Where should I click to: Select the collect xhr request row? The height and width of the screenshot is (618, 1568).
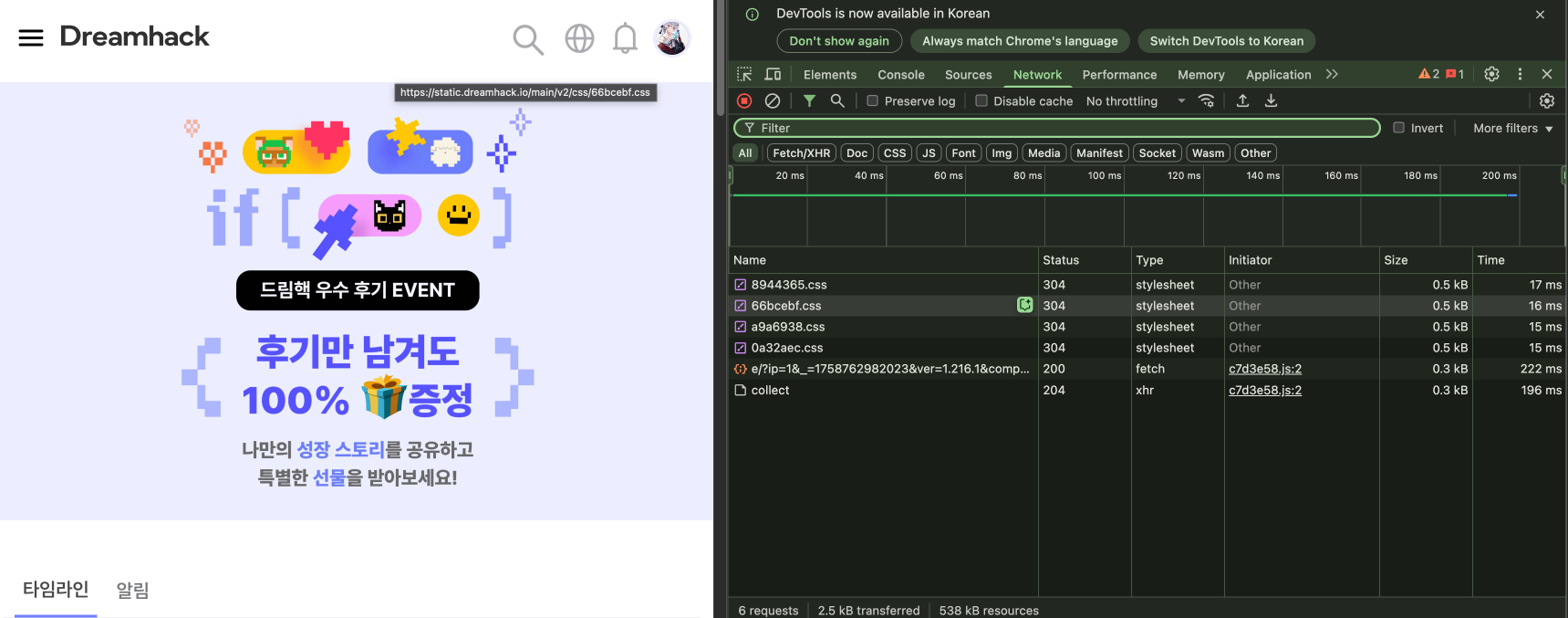click(1147, 390)
